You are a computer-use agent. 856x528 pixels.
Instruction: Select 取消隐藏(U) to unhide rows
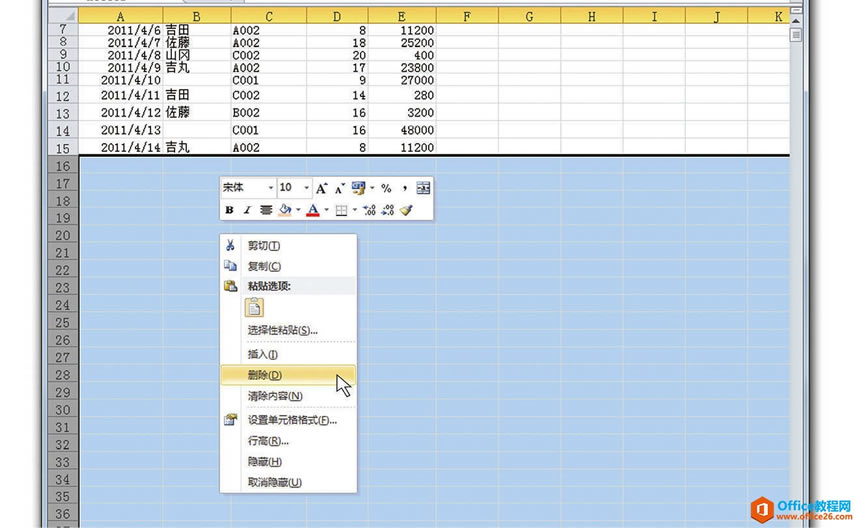click(288, 482)
